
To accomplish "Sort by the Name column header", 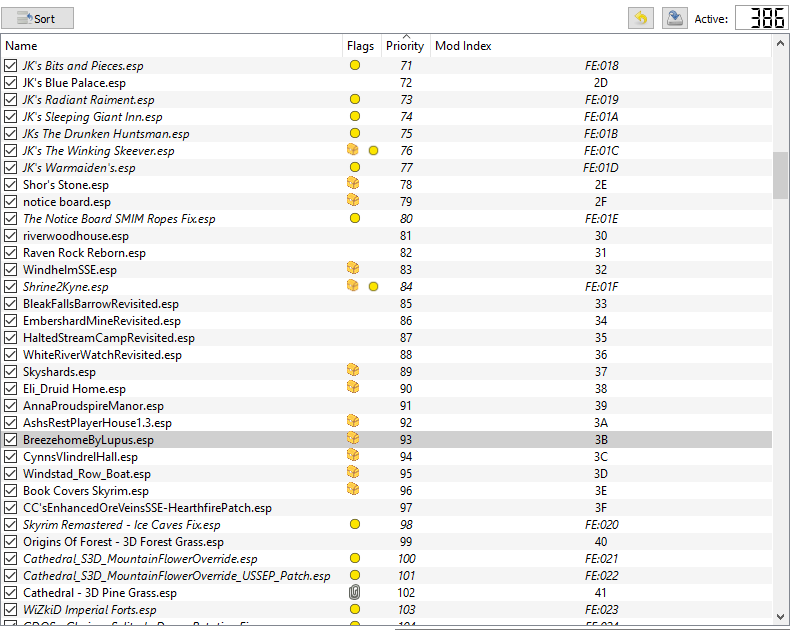I will (x=171, y=46).
